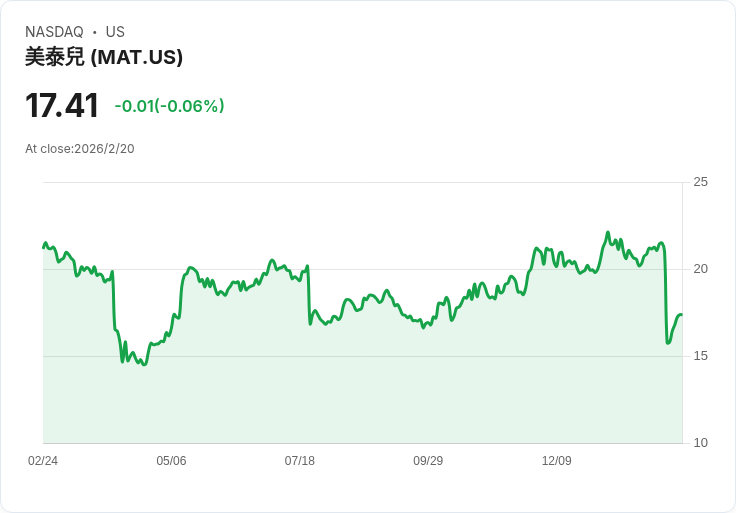Screen dimensions: 736x513
Task: Click the 20 value on the price axis
Action: 700,269
